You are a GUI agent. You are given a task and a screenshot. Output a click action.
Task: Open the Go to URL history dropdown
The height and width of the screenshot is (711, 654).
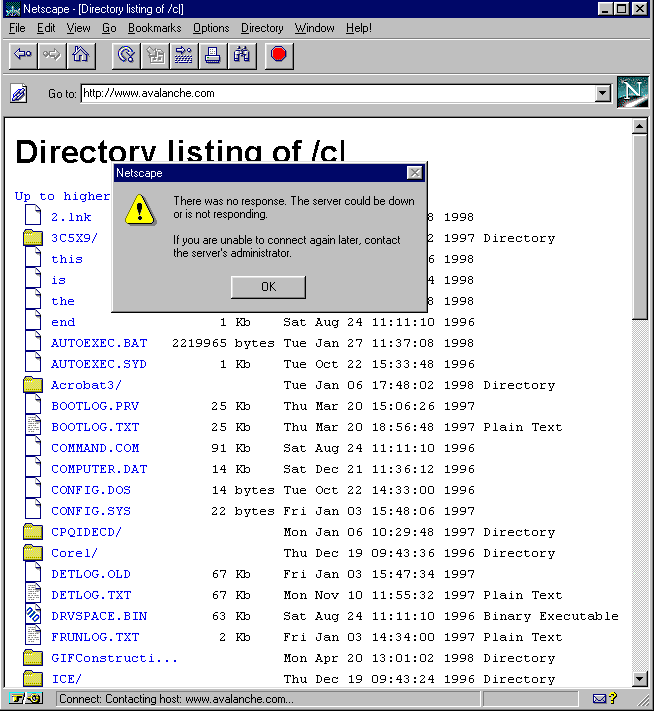[603, 93]
